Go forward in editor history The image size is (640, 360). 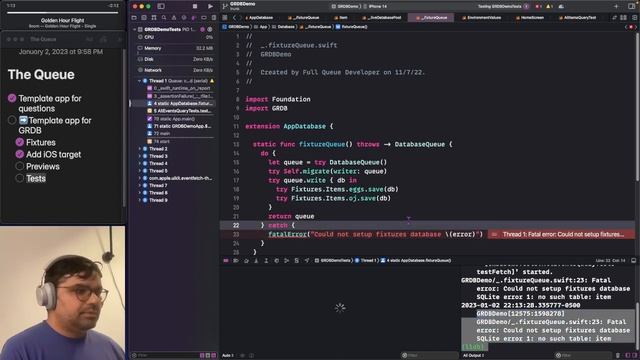pyautogui.click(x=240, y=18)
